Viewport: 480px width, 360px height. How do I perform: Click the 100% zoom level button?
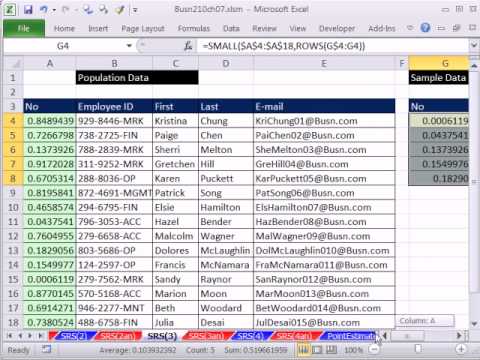(x=354, y=350)
